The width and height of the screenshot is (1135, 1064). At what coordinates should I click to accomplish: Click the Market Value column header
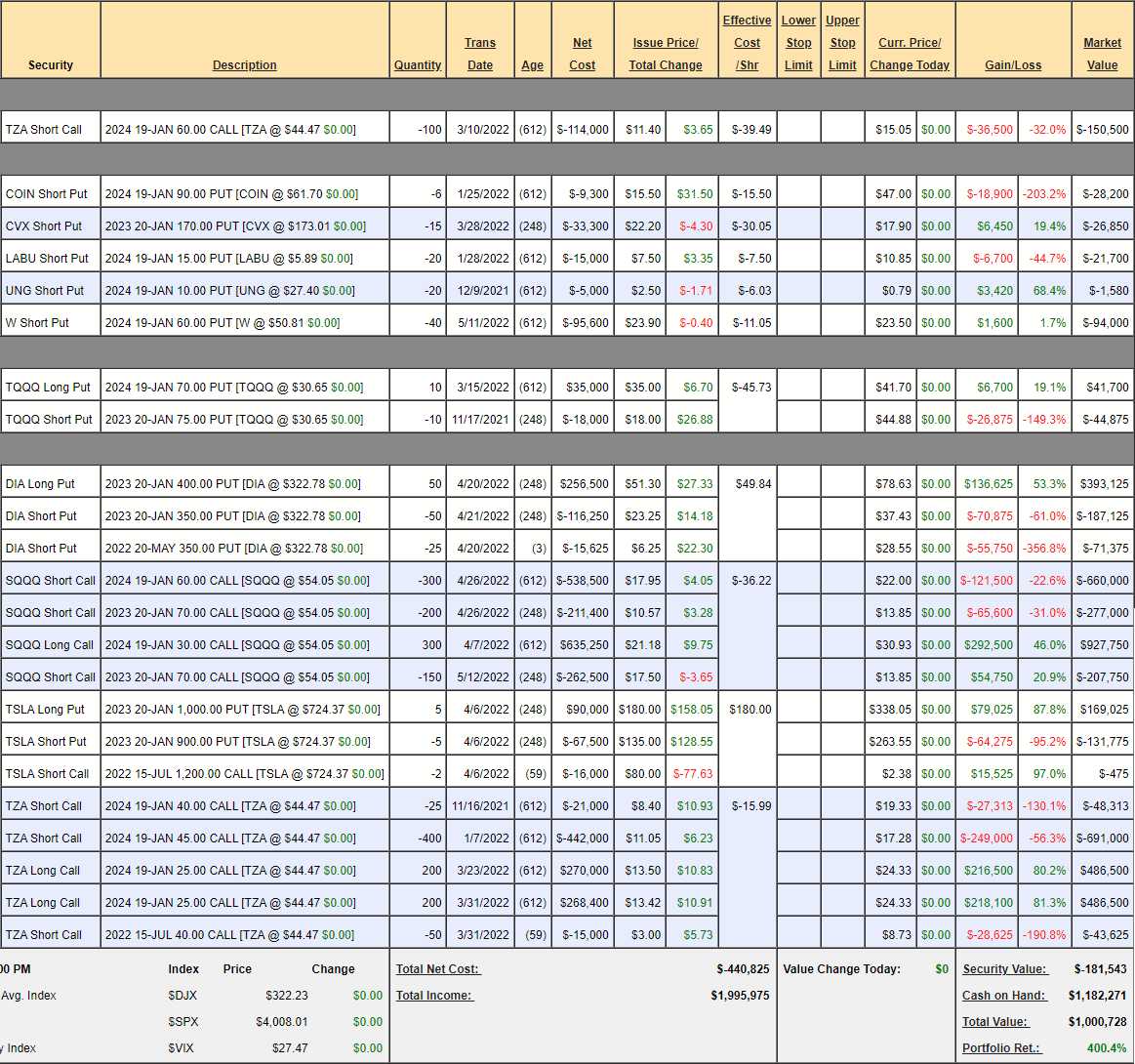pos(1102,54)
